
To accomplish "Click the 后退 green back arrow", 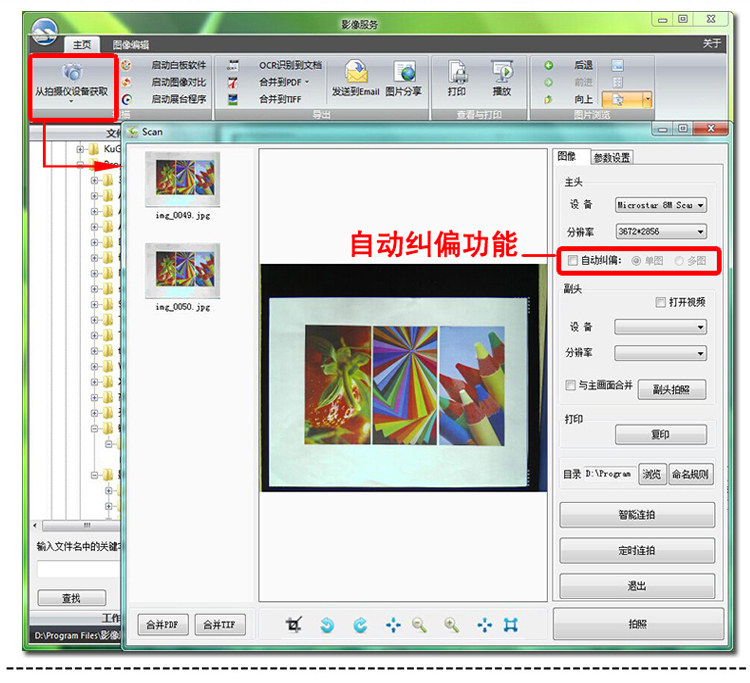I will [549, 65].
